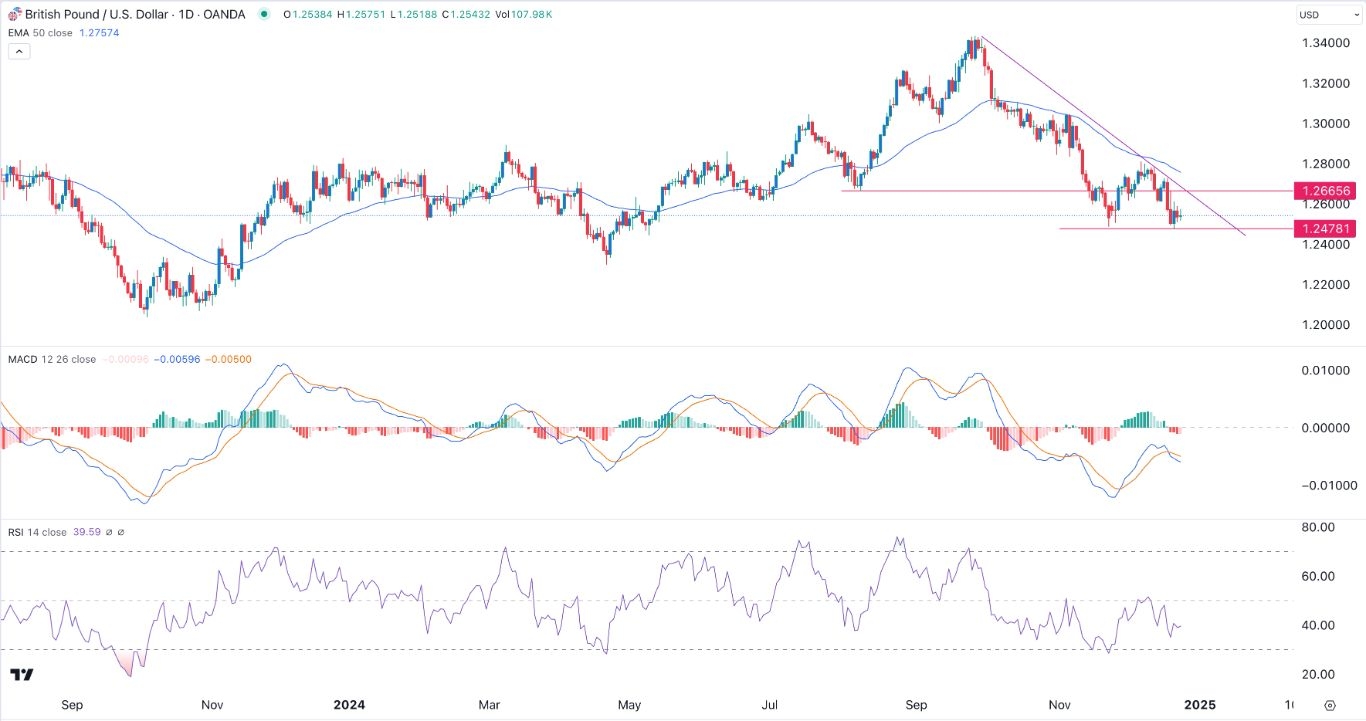Click the OANDA broker name in the title bar
The height and width of the screenshot is (721, 1366).
point(225,14)
